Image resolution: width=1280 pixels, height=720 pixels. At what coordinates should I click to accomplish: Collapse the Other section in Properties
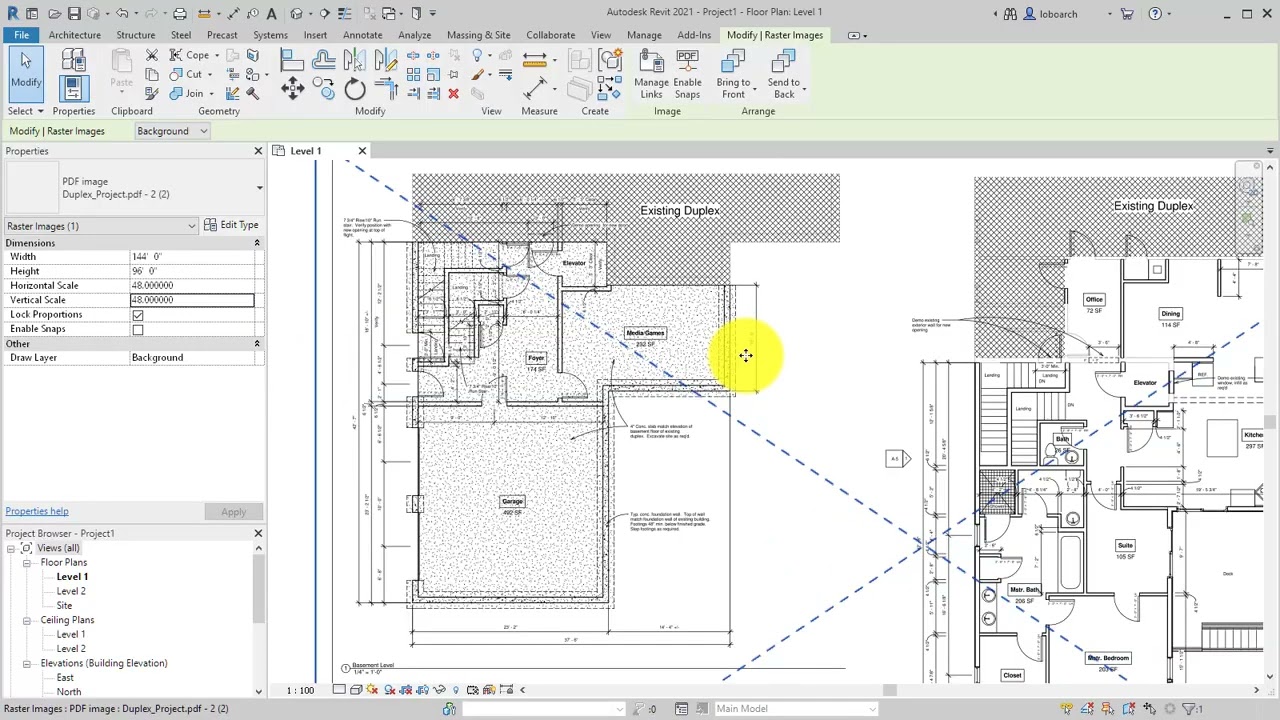(x=256, y=344)
